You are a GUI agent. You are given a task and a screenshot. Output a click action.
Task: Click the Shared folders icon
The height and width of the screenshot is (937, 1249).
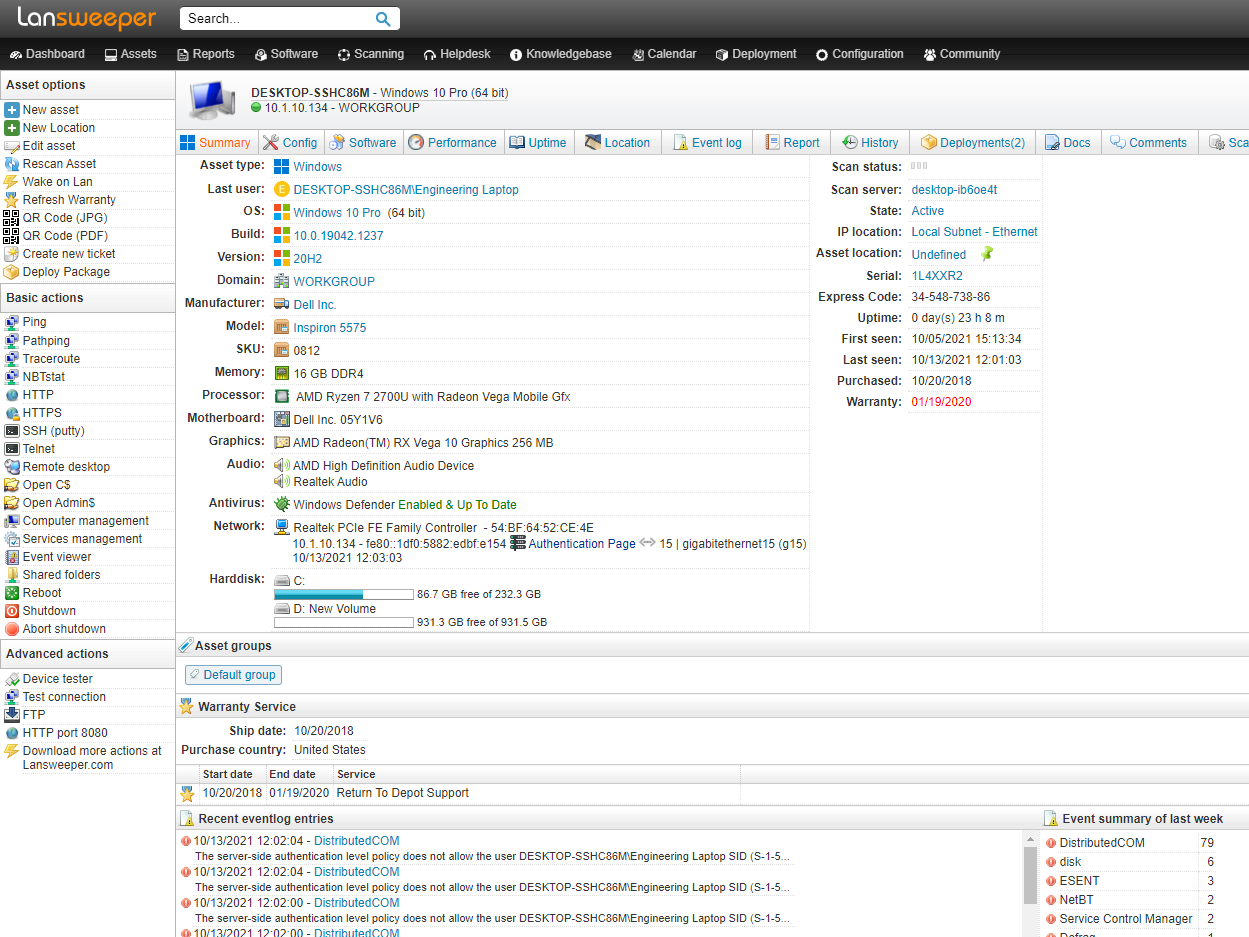(x=12, y=575)
